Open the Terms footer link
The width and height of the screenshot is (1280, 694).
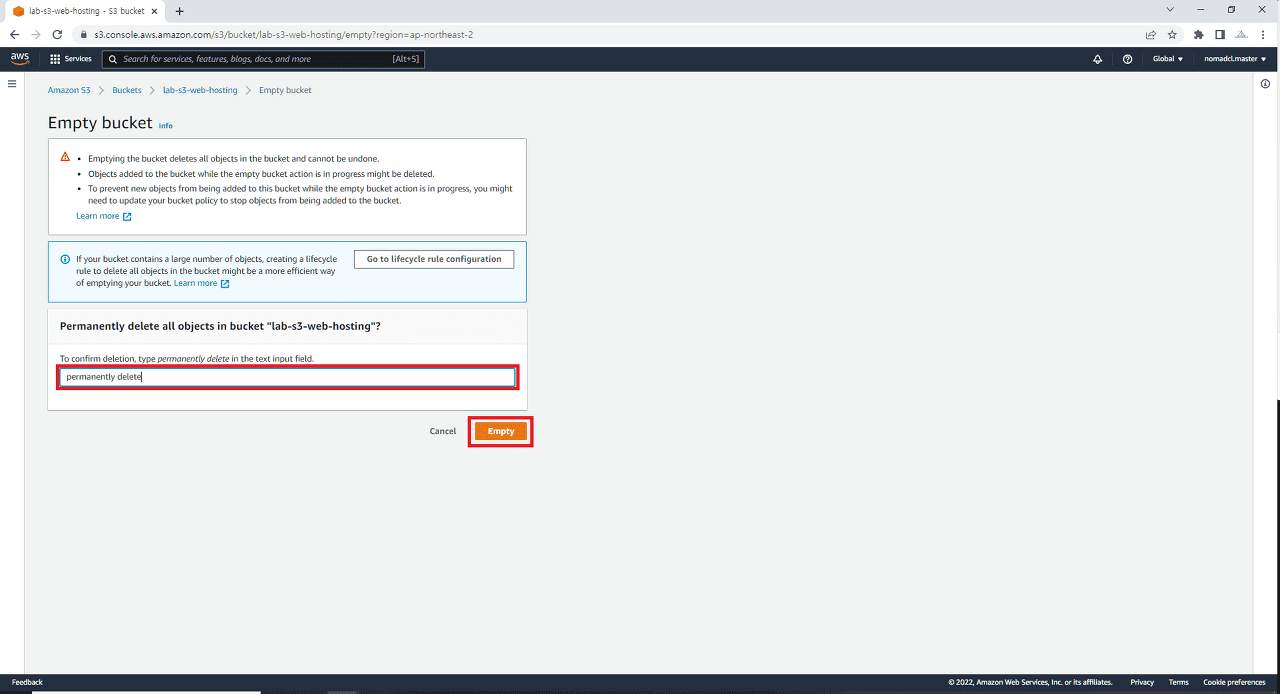[1178, 682]
